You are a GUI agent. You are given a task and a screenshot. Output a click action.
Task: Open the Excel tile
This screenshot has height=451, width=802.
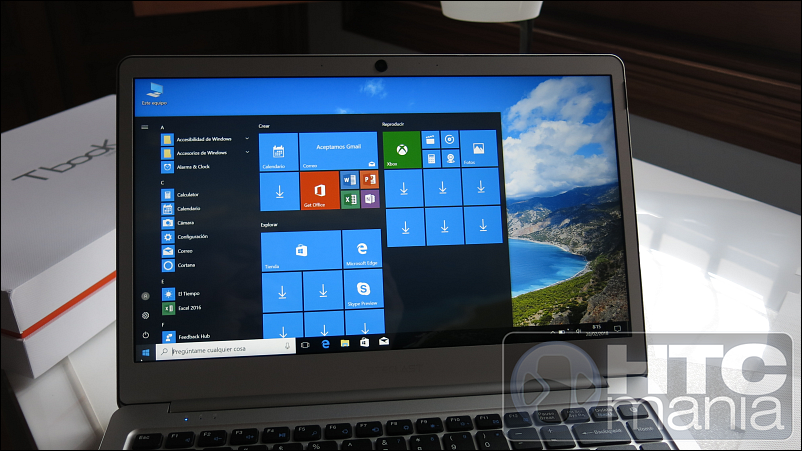point(350,199)
